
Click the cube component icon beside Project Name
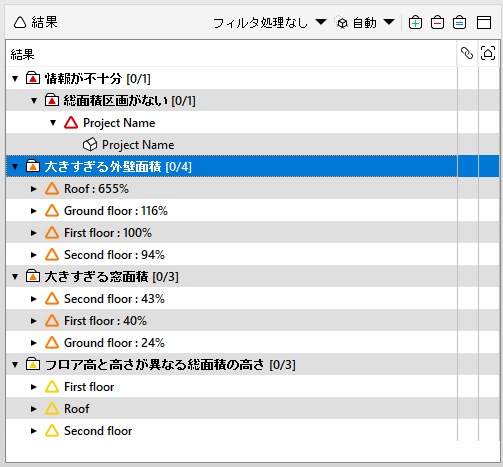tap(90, 145)
